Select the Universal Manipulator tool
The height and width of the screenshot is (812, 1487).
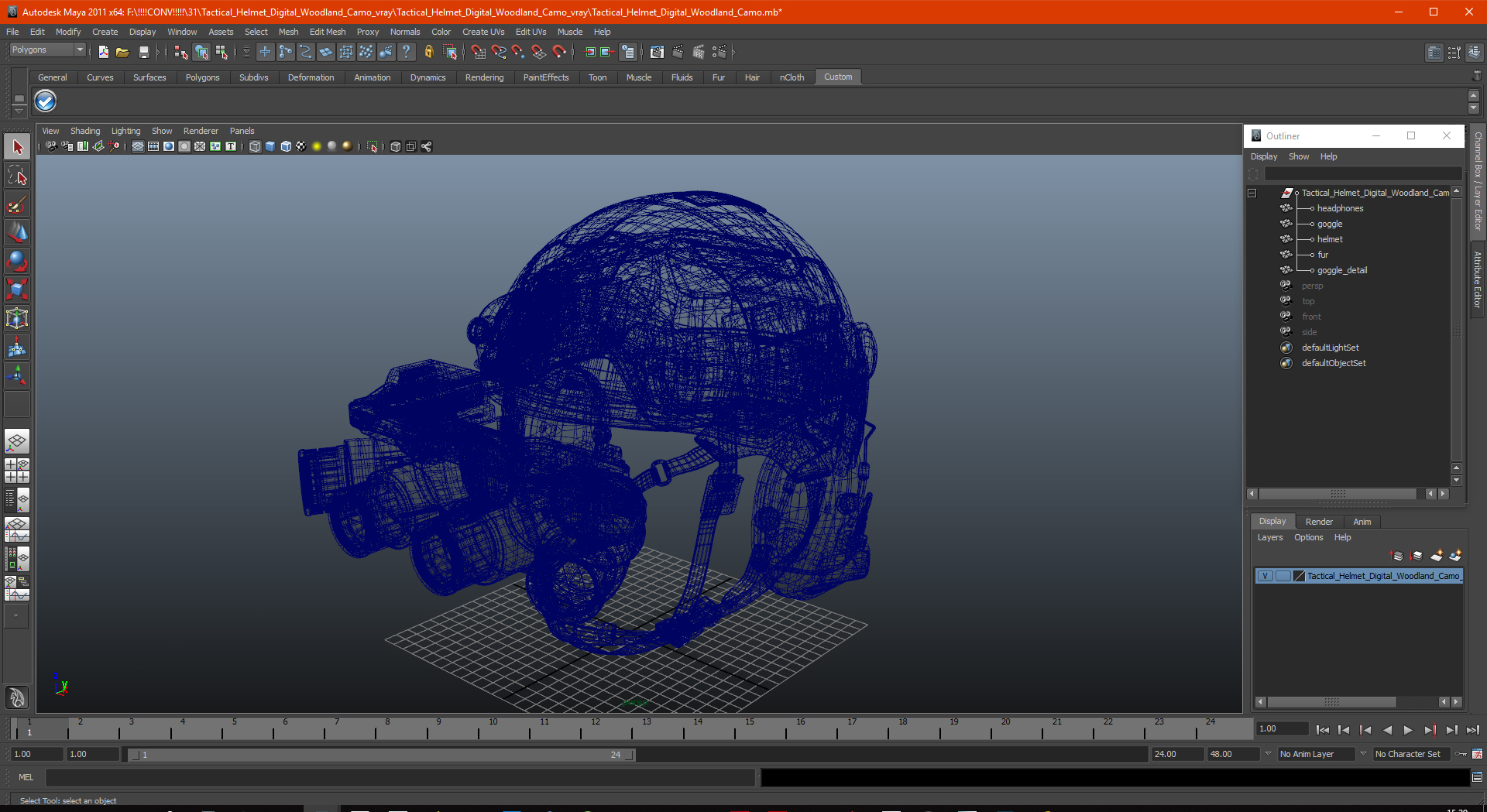pos(17,318)
